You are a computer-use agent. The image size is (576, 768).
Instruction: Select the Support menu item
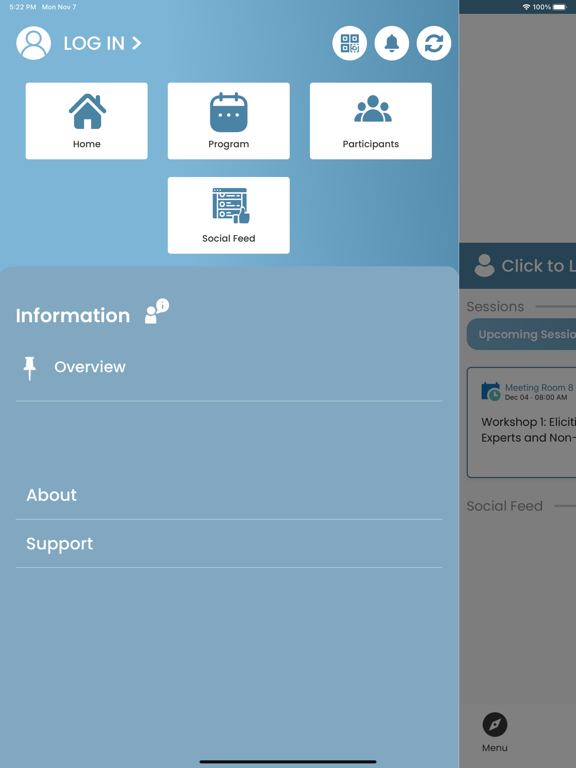[x=229, y=544]
